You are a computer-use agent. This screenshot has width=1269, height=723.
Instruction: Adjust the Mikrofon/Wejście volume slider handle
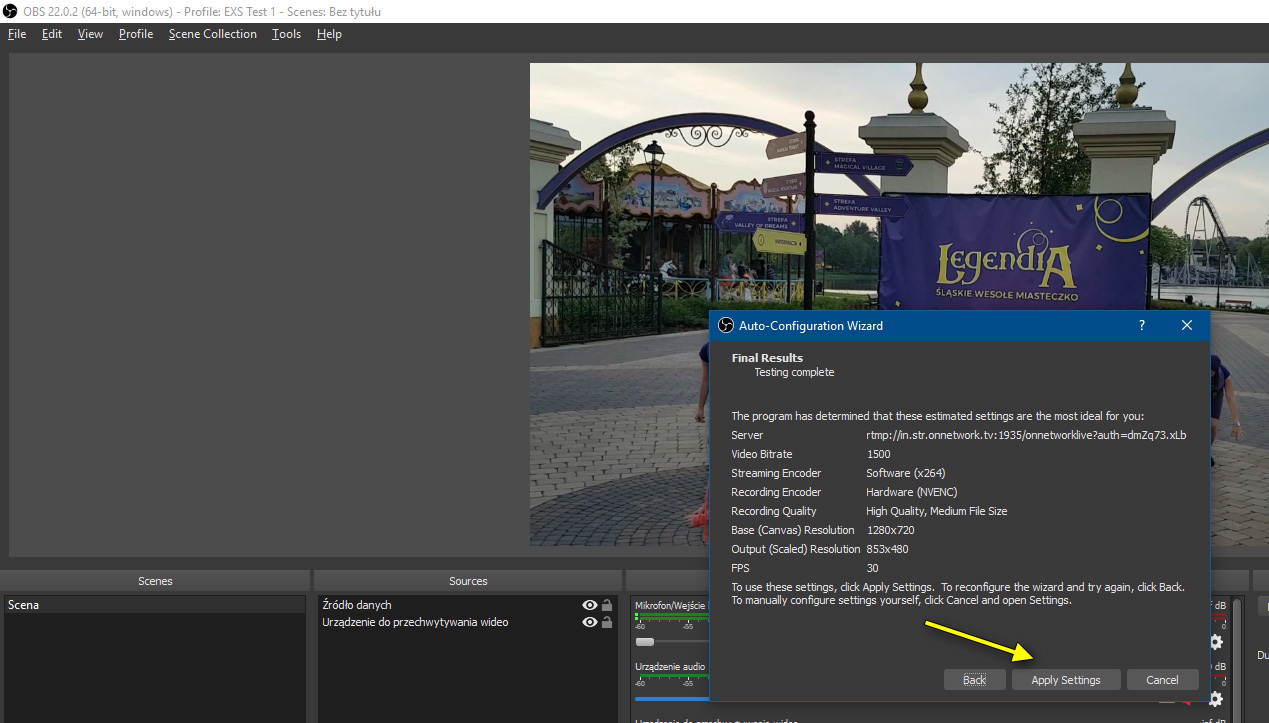(x=645, y=642)
